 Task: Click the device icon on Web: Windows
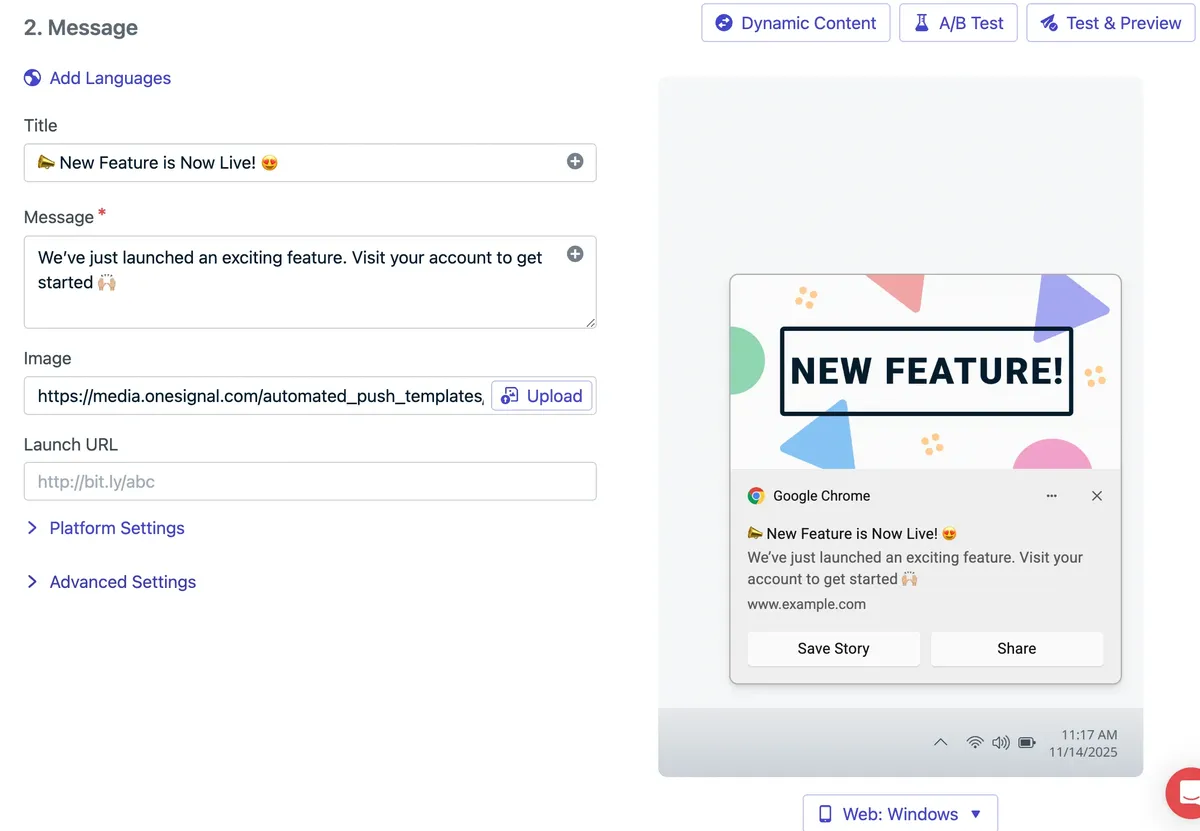pyautogui.click(x=825, y=814)
